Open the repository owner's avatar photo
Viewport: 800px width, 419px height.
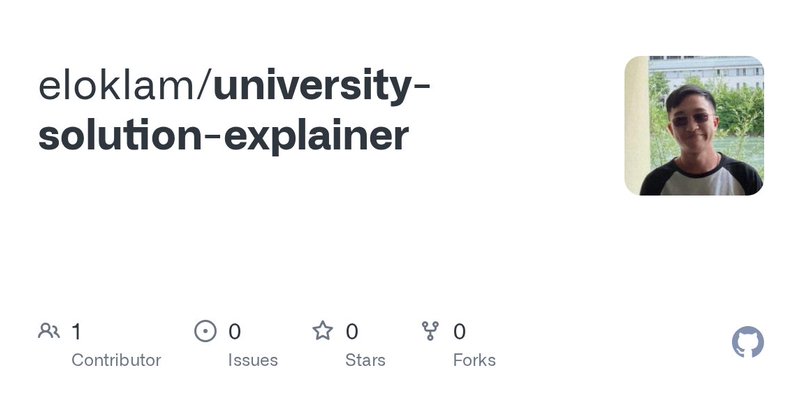click(694, 125)
